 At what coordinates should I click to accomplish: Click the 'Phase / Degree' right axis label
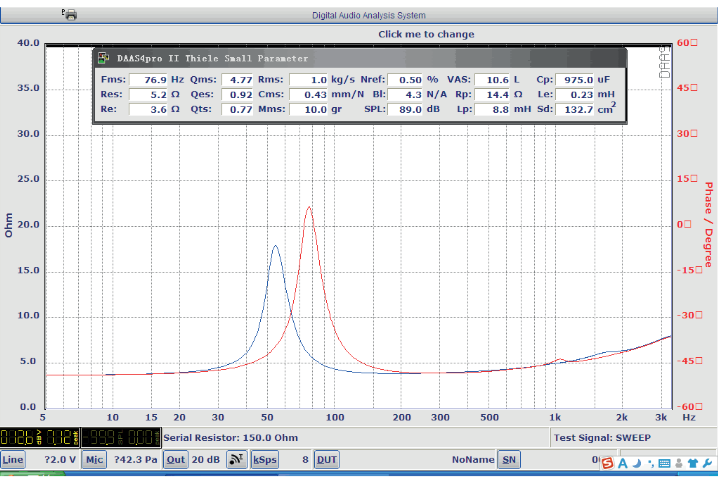(709, 224)
